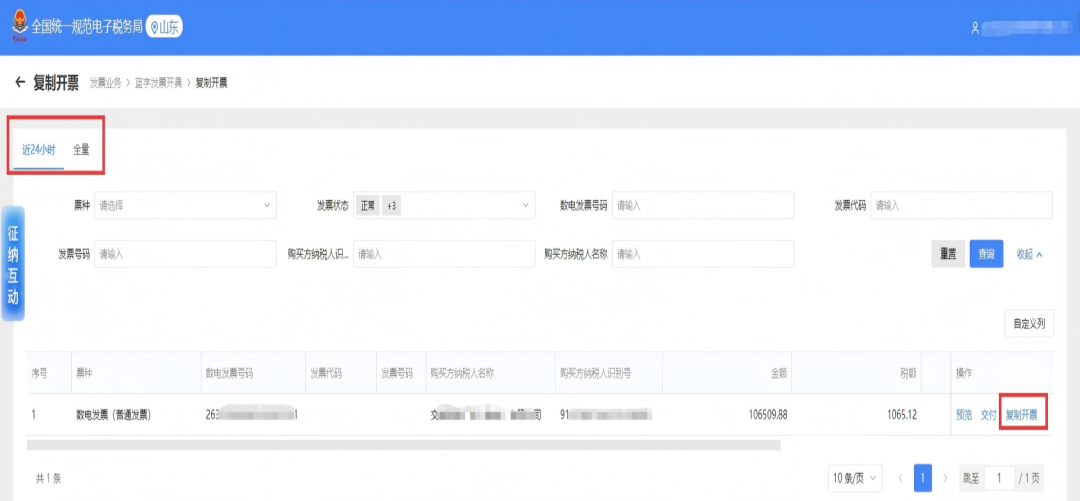Click the tax bureau emblem logo

[x=19, y=27]
